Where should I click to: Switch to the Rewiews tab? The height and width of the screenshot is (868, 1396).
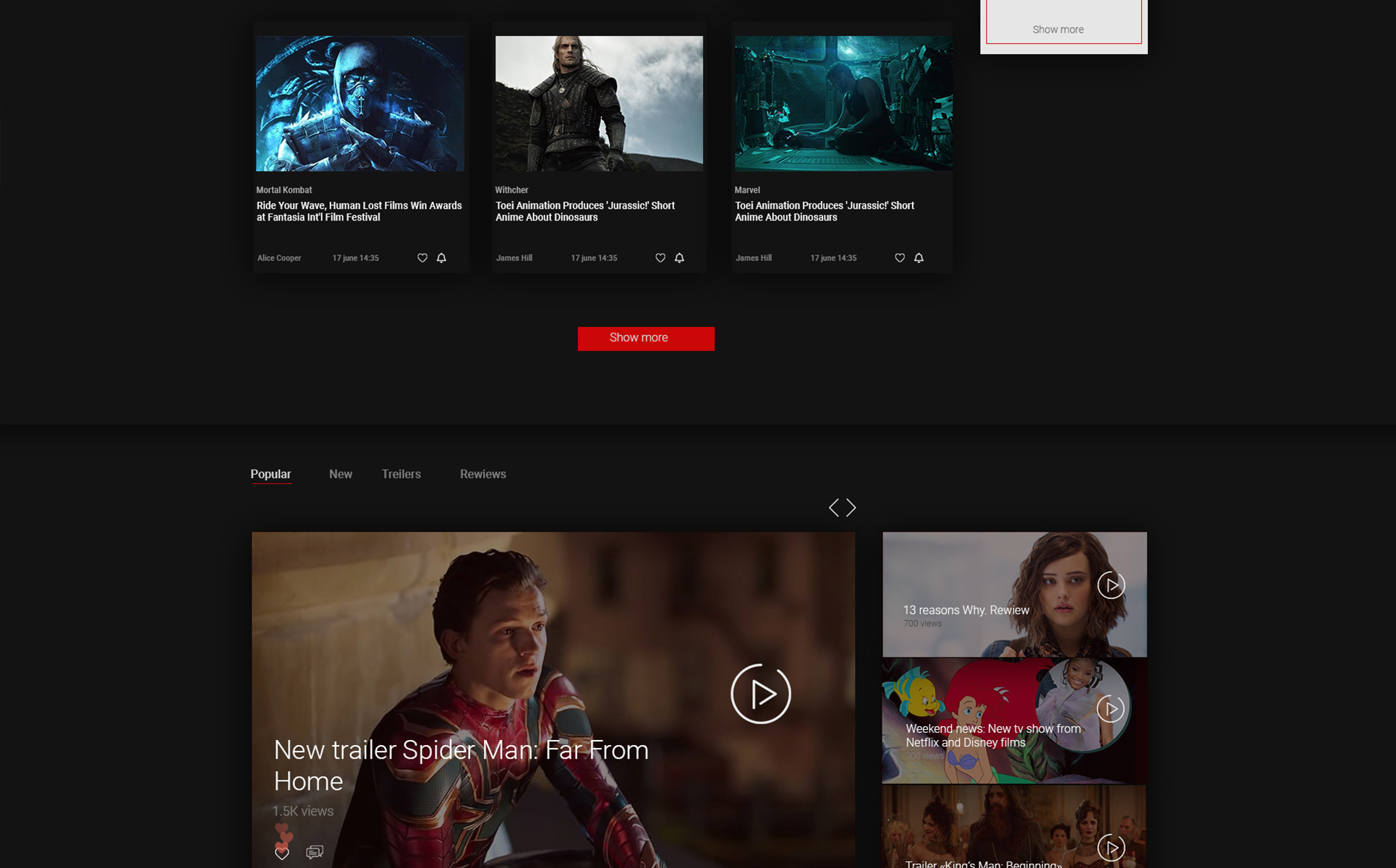(x=483, y=475)
